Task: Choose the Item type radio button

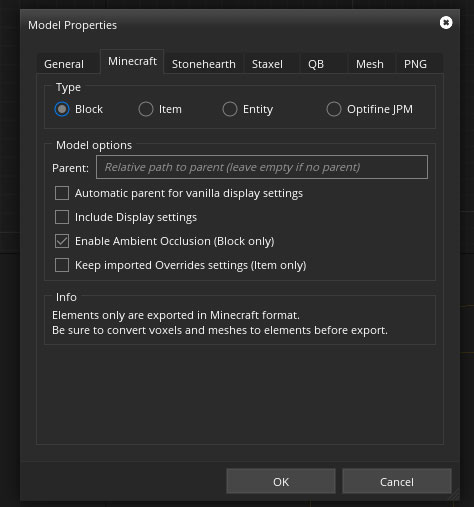Action: pos(146,109)
